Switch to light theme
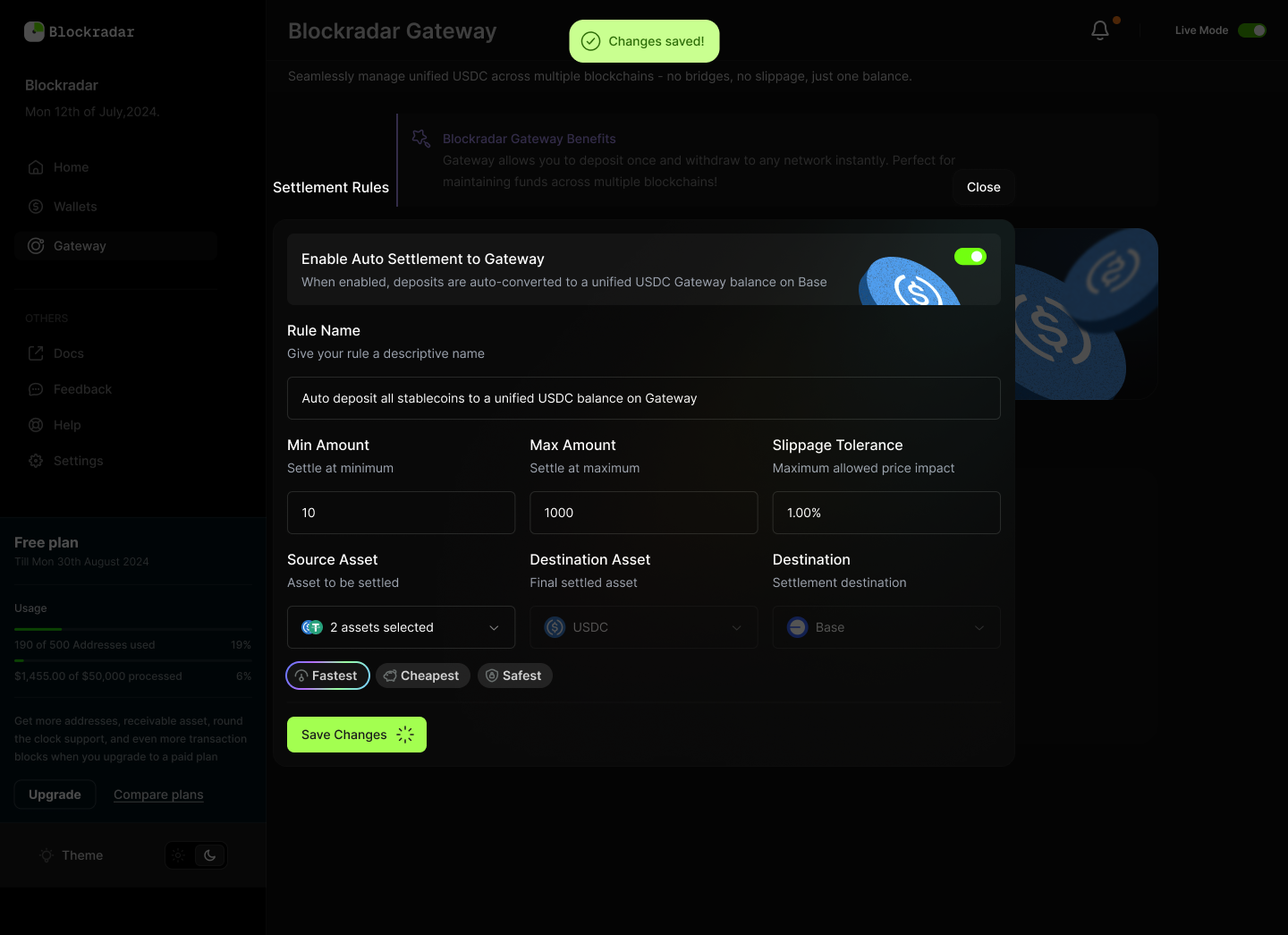This screenshot has height=935, width=1288. click(x=179, y=855)
